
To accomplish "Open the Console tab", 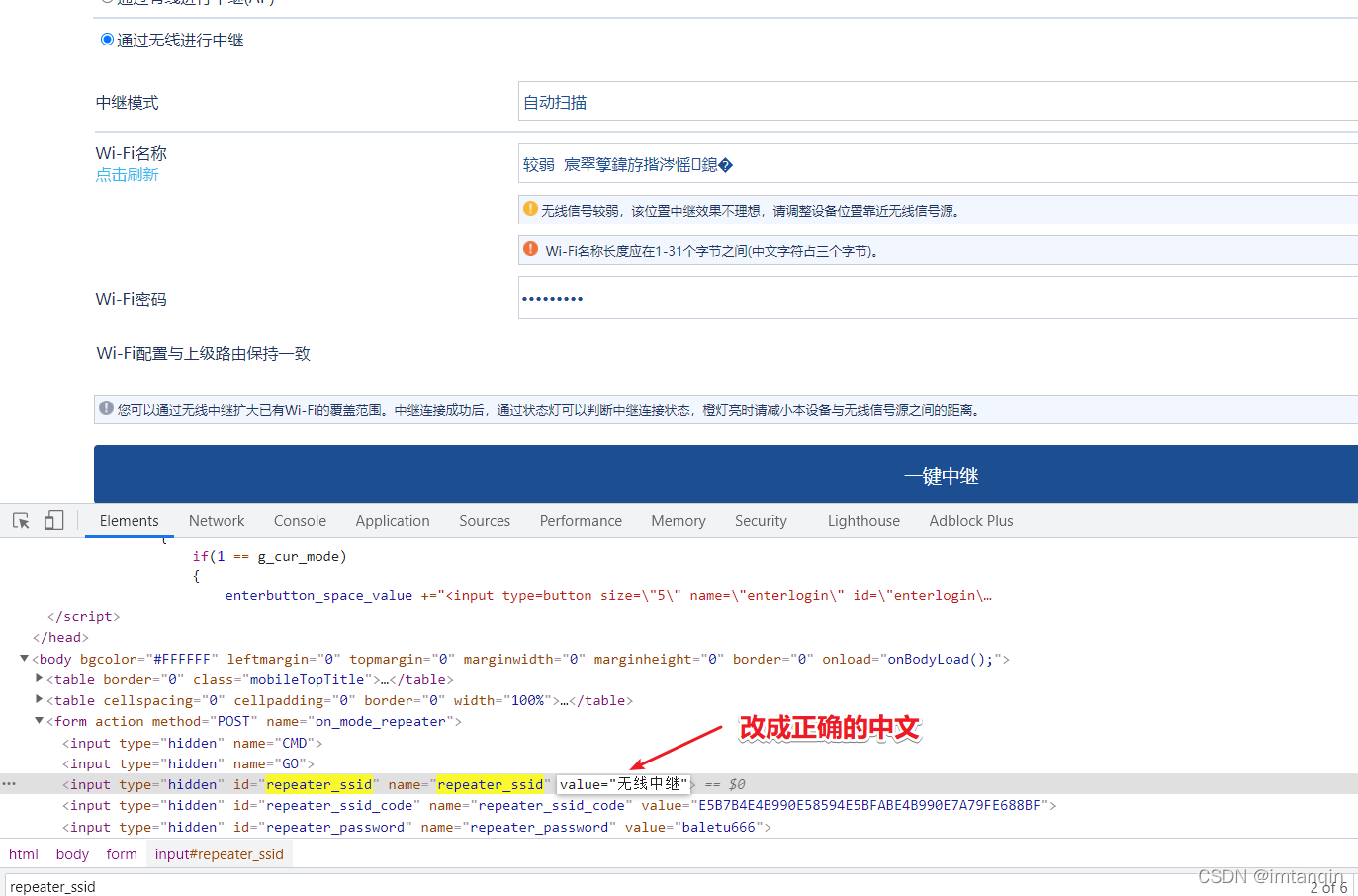I will (x=300, y=521).
